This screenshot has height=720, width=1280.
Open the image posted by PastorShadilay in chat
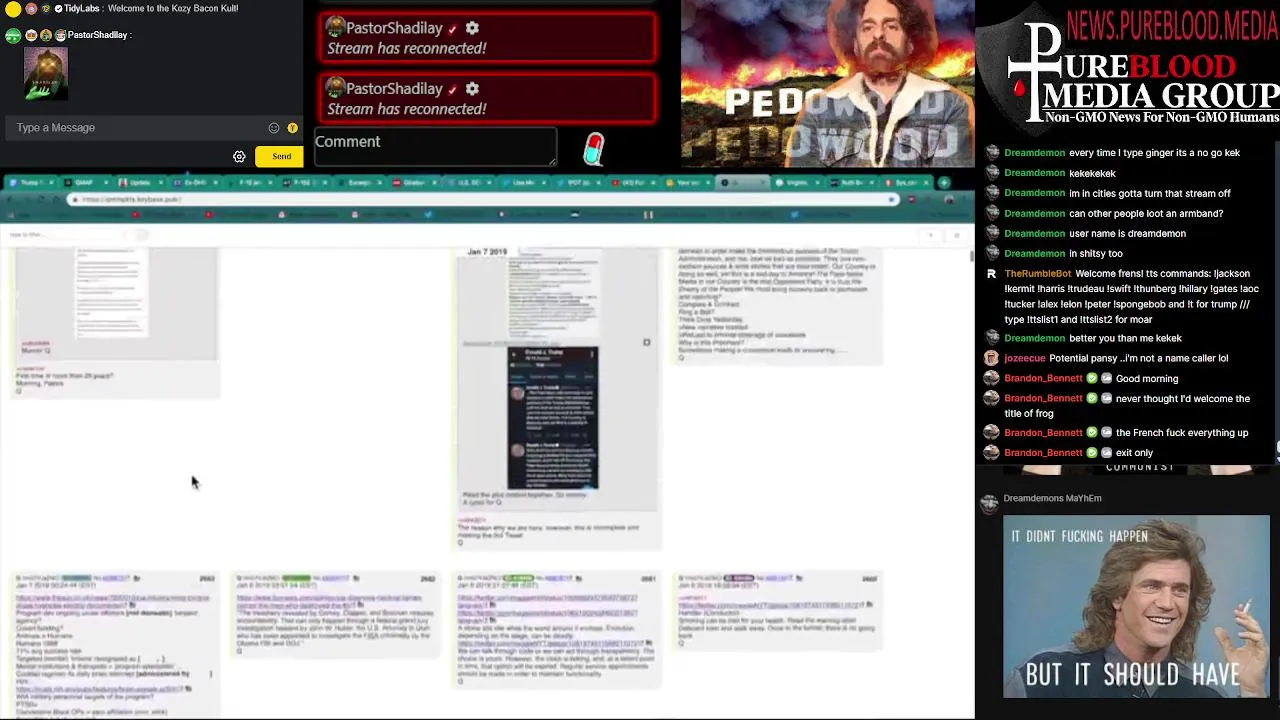(46, 73)
